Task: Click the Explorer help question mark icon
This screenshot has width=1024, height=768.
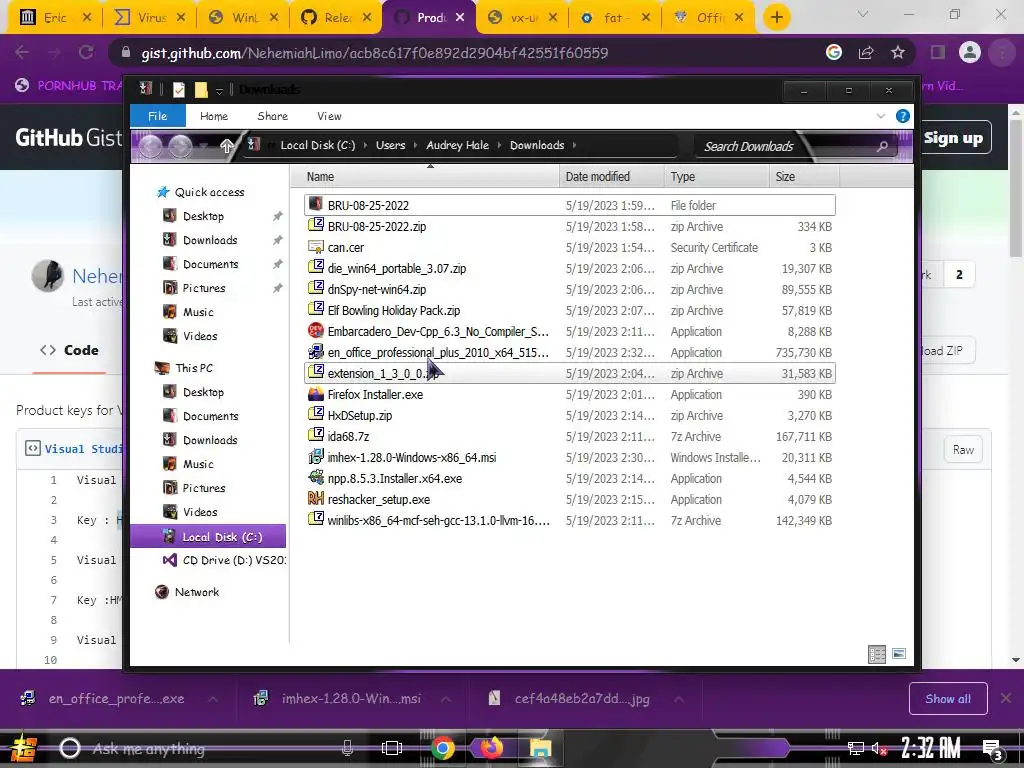Action: (x=903, y=116)
